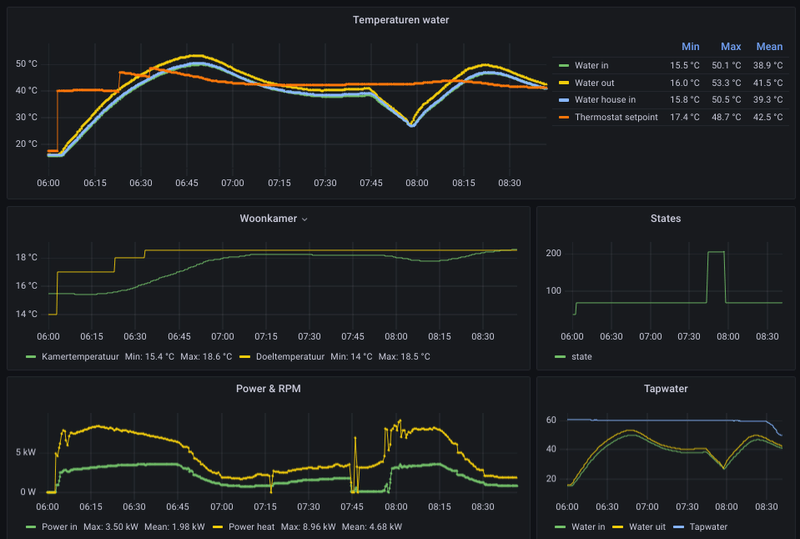The width and height of the screenshot is (800, 539).
Task: Click the blue Water house in color swatch
Action: pyautogui.click(x=564, y=100)
